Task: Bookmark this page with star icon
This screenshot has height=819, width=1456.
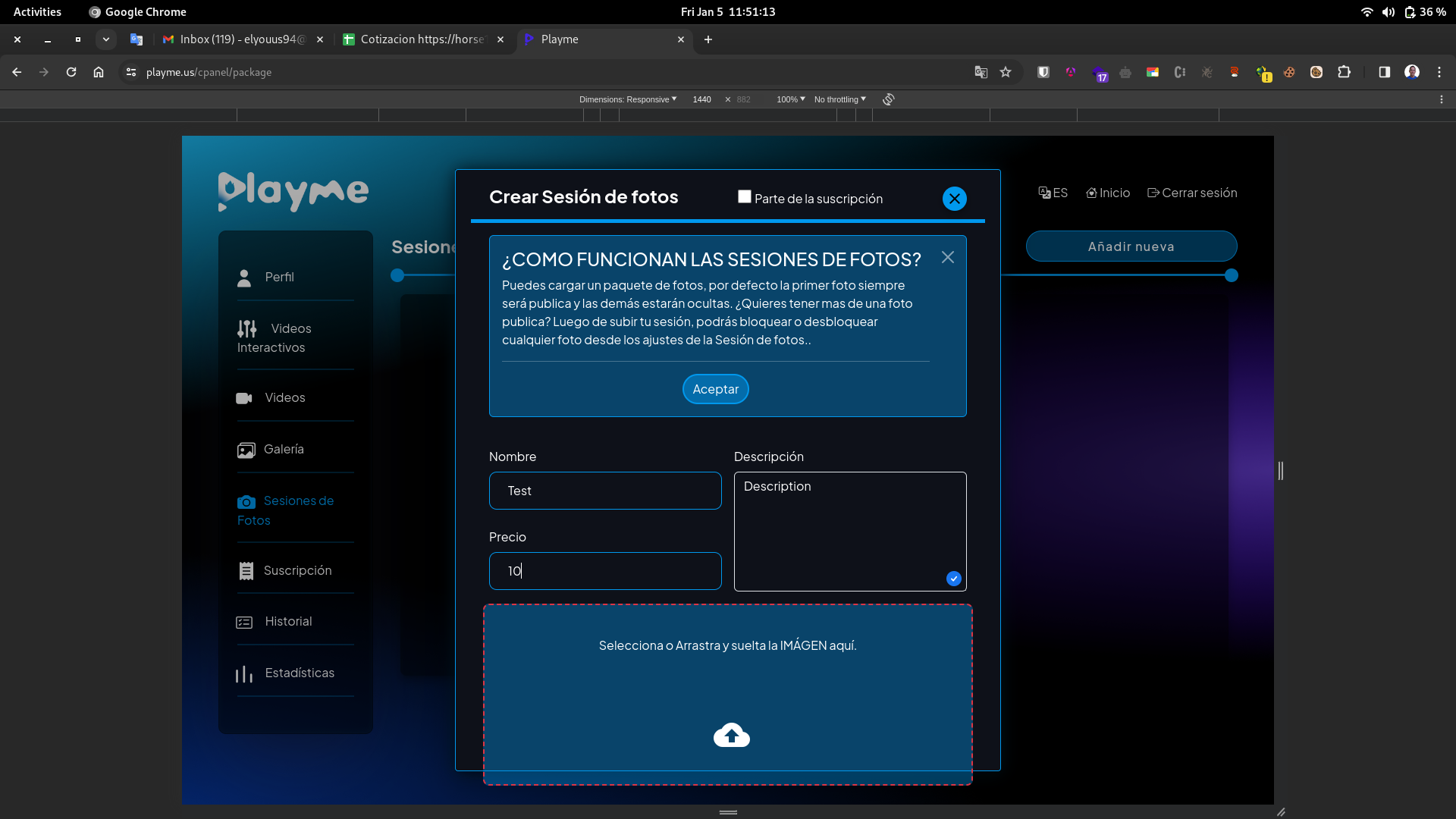Action: coord(1006,72)
